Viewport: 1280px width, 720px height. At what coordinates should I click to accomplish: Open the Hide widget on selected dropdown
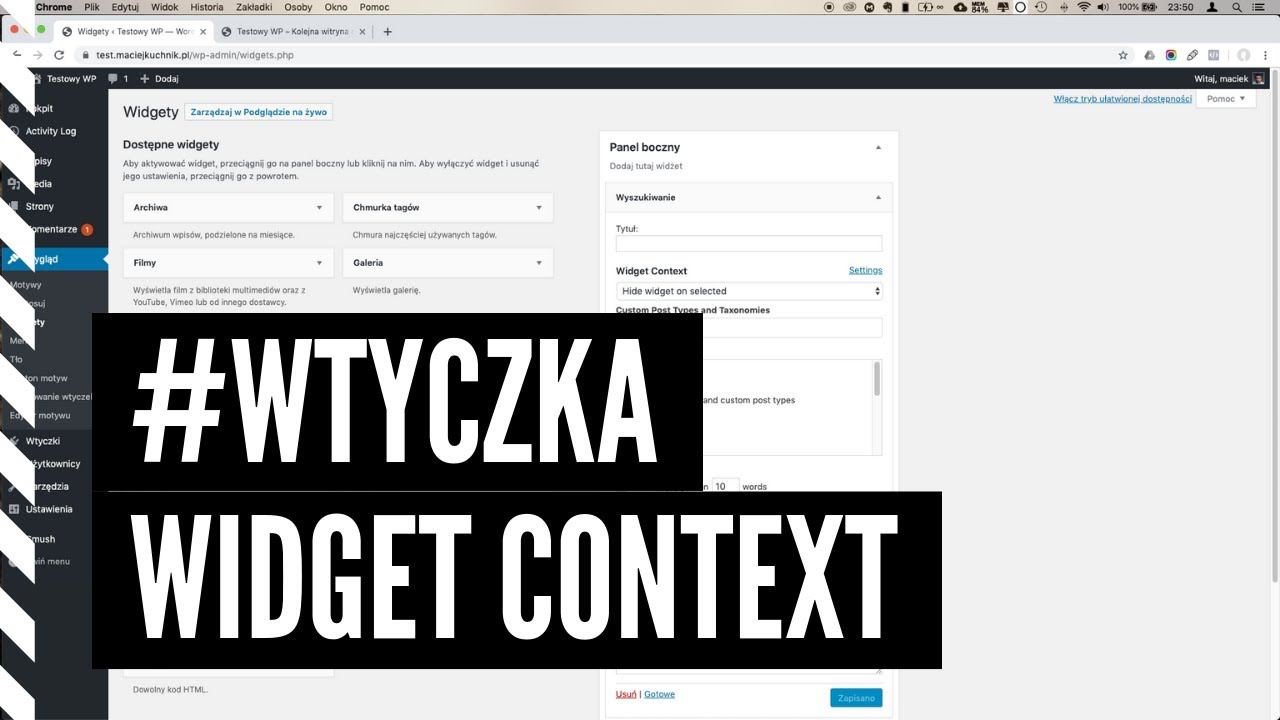pos(749,291)
